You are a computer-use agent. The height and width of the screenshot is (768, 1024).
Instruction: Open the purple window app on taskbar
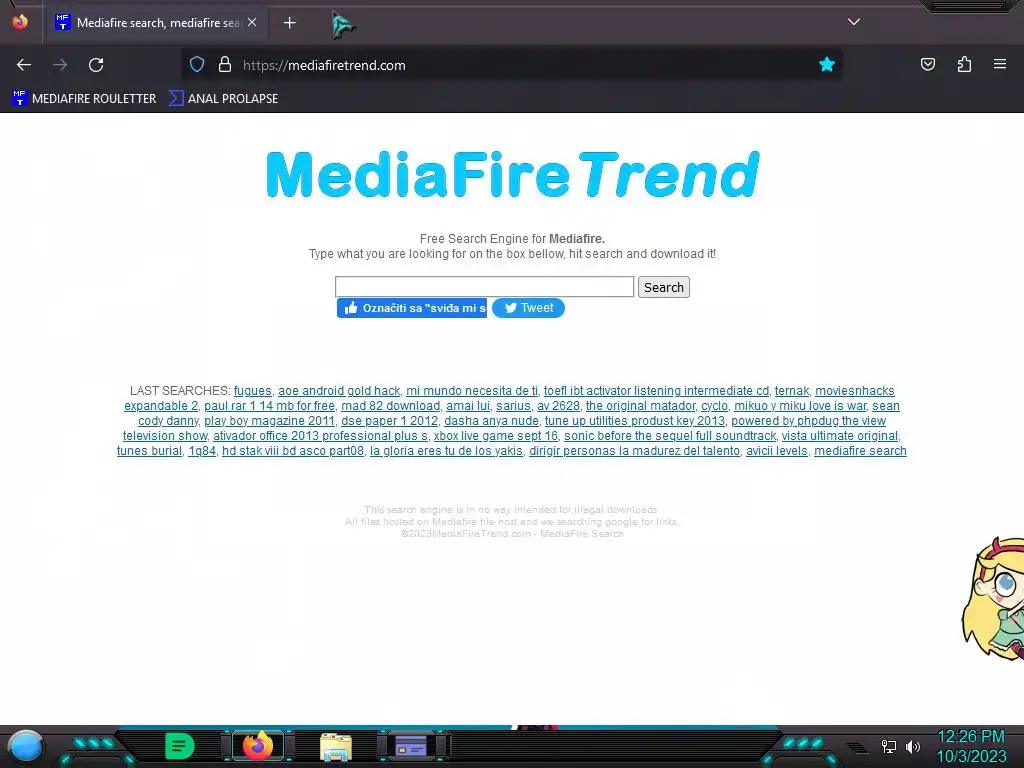[412, 746]
